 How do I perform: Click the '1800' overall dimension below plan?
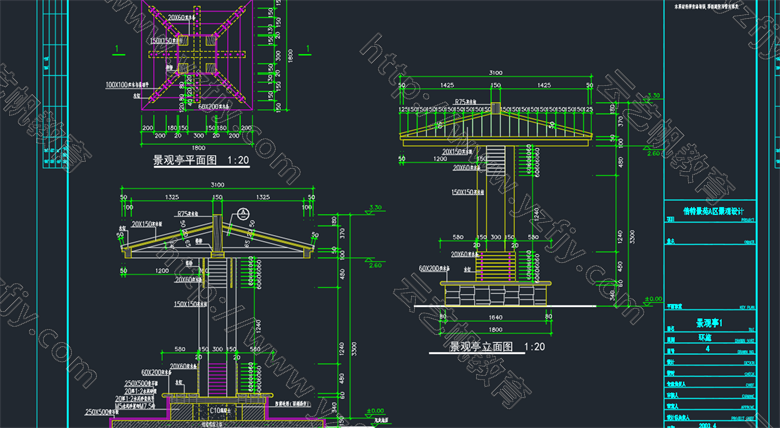198,148
